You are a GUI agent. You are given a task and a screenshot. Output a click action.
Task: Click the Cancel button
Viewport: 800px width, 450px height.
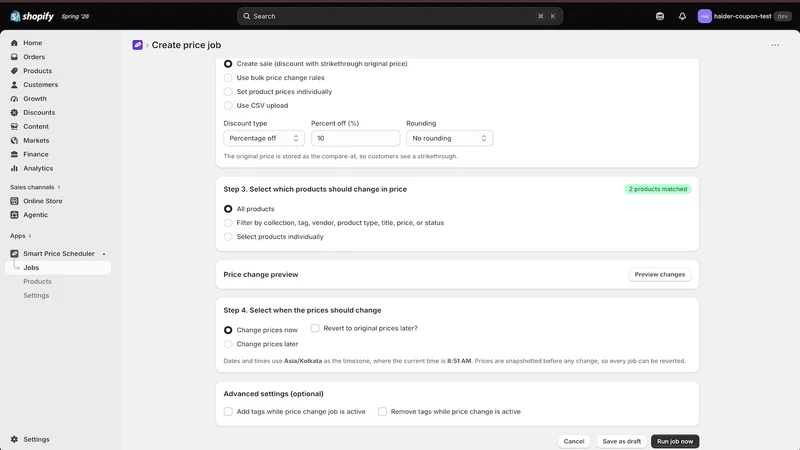(574, 441)
